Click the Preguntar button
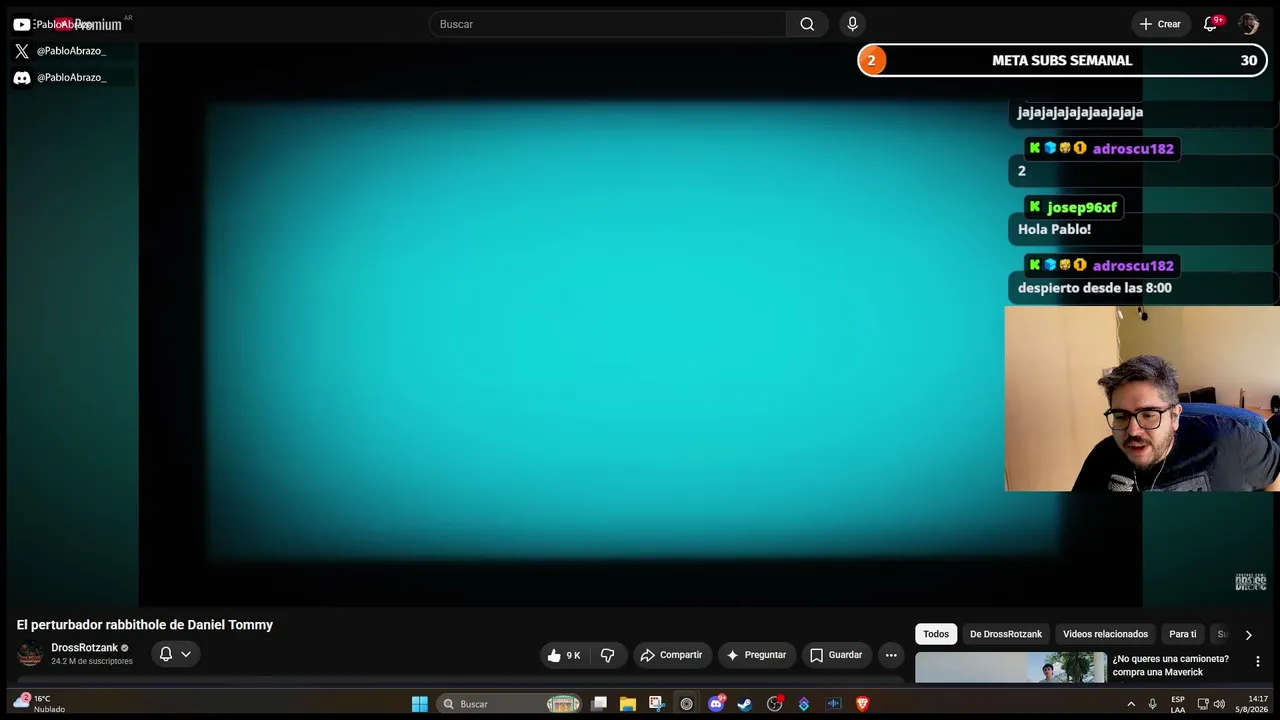Screen dimensions: 1280x720 [756, 655]
